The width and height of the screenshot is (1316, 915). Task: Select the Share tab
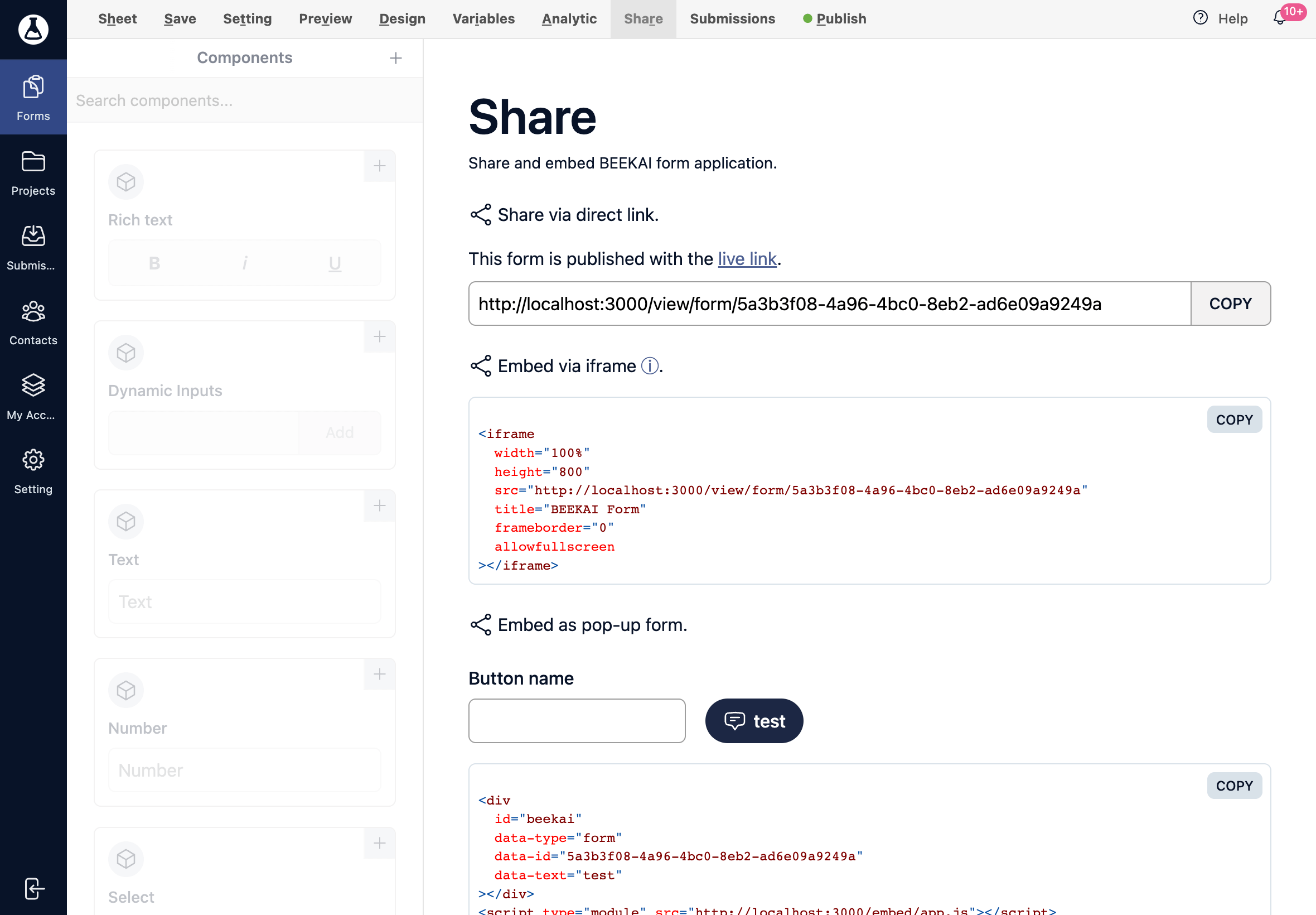(x=644, y=19)
